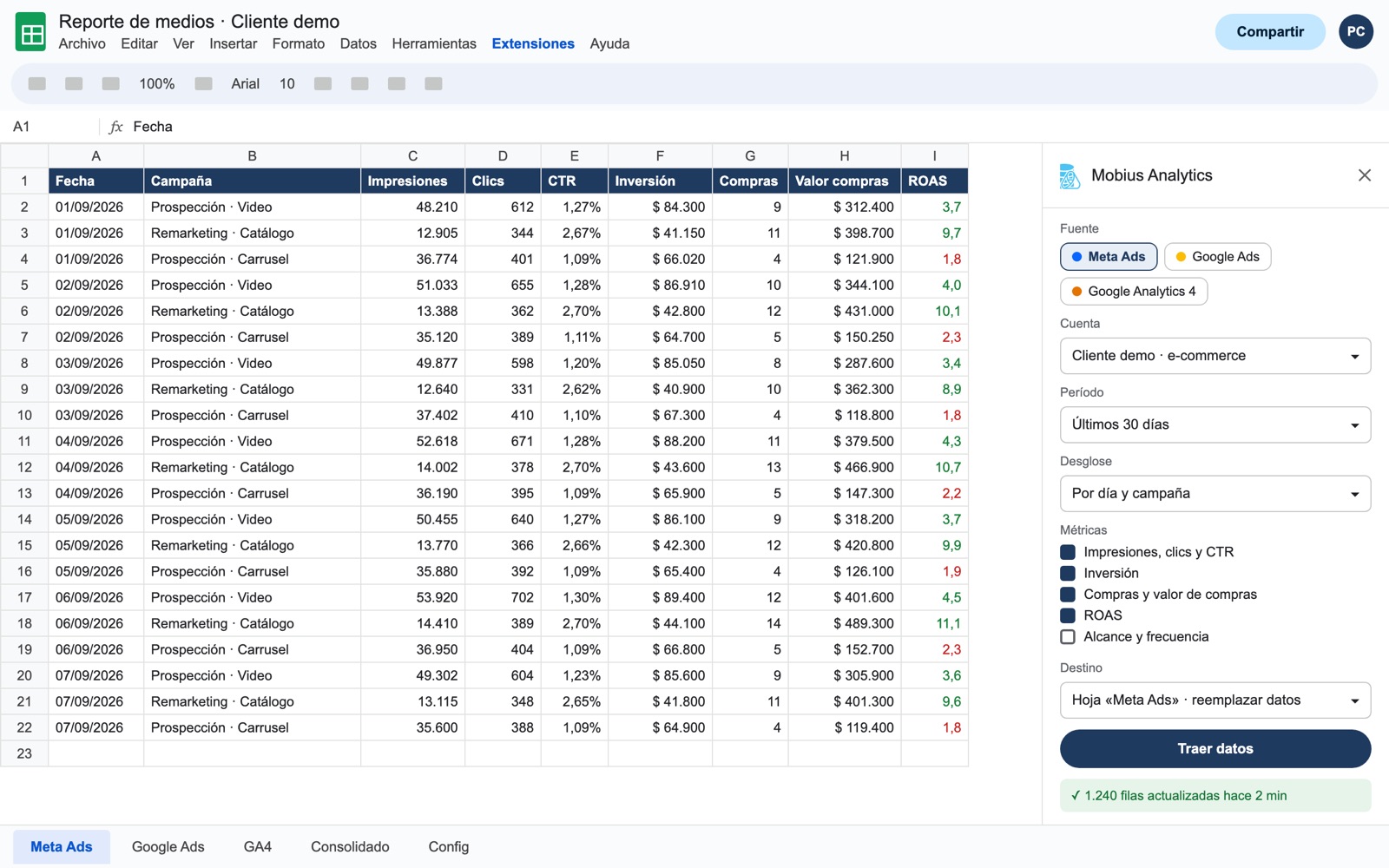This screenshot has height=868, width=1389.
Task: Close the Mobius Analytics side panel
Action: point(1365,175)
